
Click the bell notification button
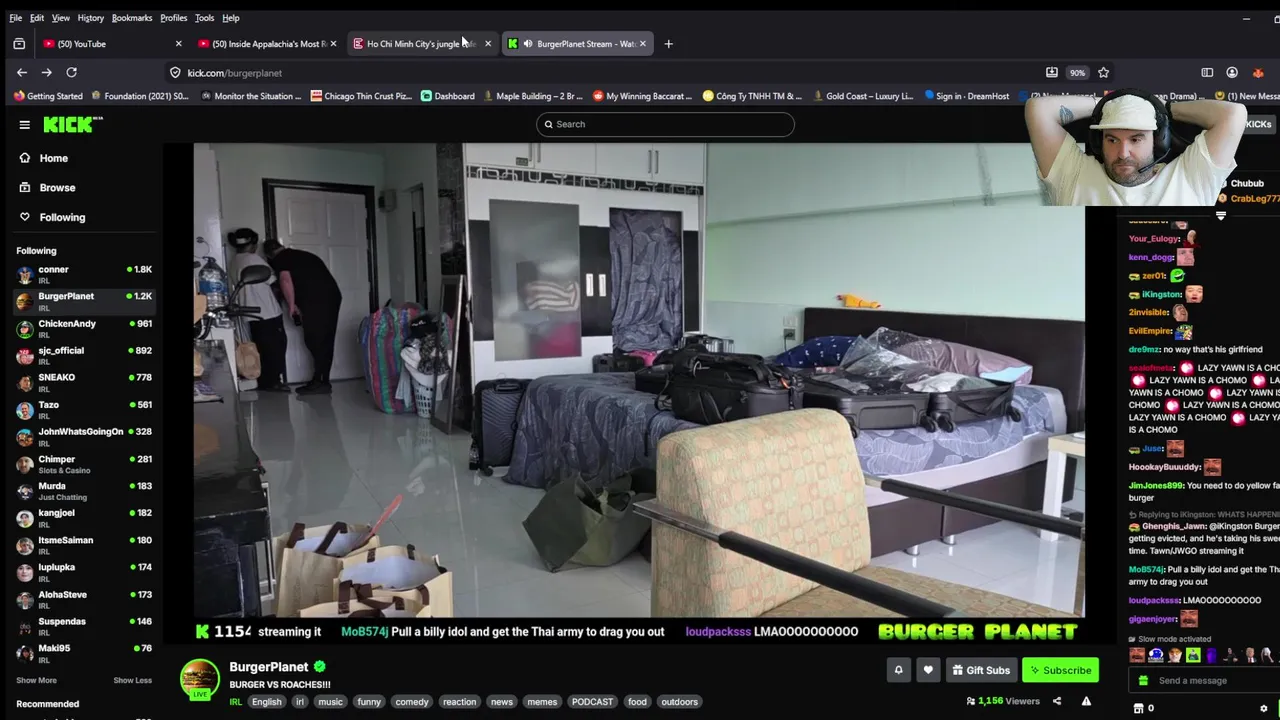[x=898, y=670]
